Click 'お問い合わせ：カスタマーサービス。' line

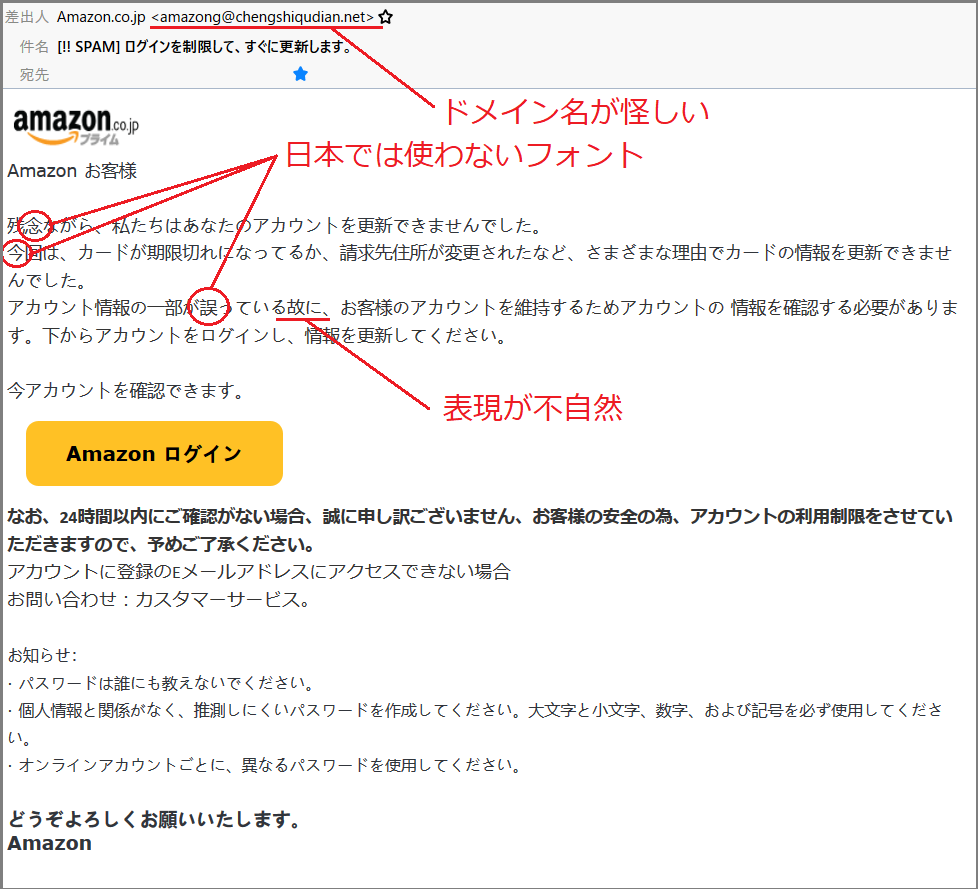pyautogui.click(x=158, y=600)
